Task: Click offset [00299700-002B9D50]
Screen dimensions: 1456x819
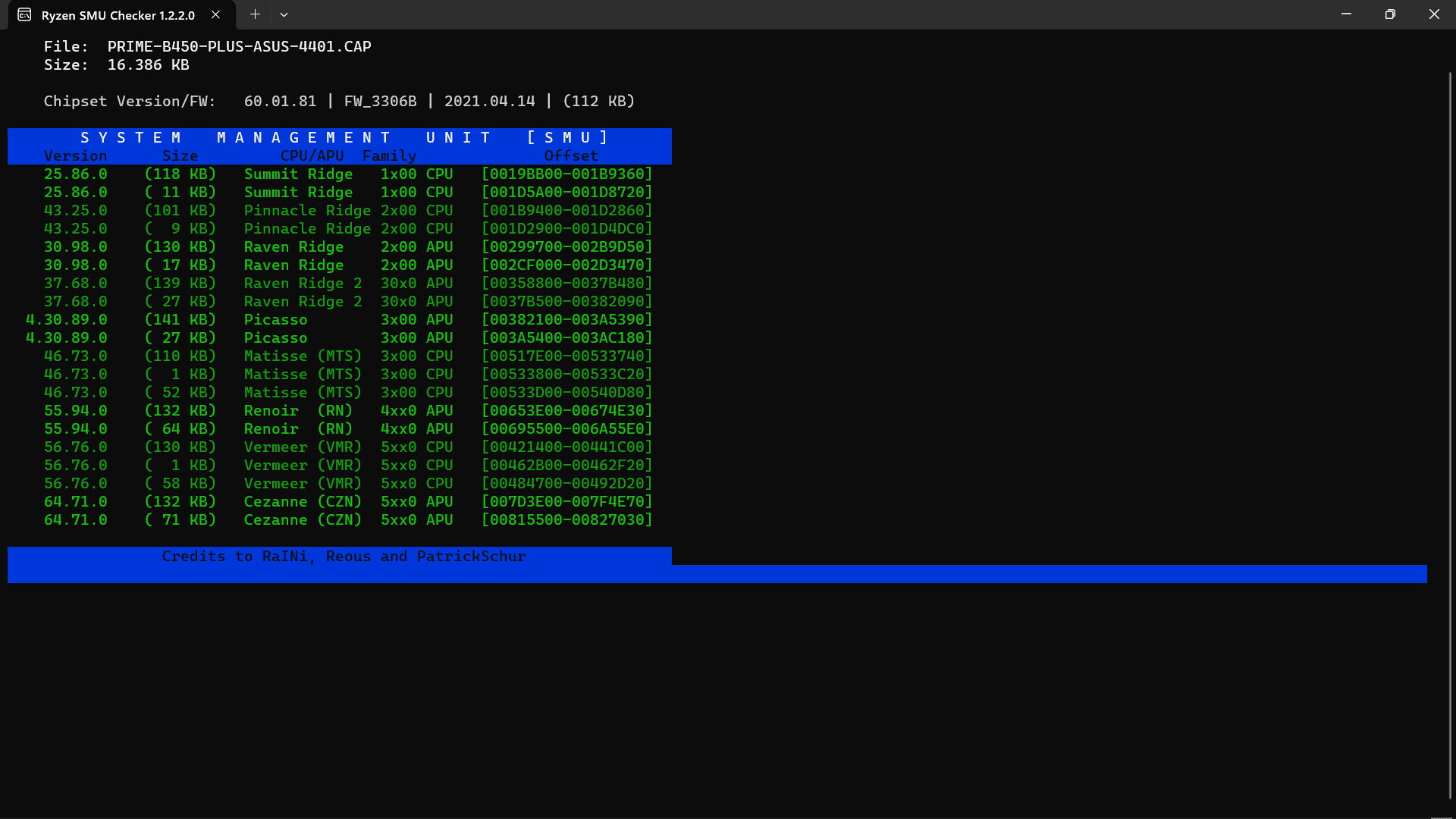Action: tap(567, 246)
